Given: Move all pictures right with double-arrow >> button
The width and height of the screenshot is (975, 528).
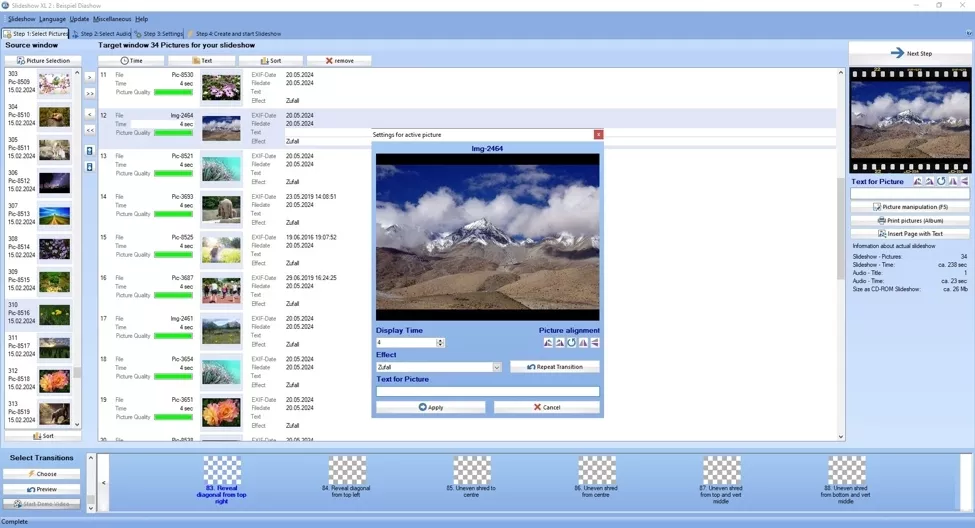Looking at the screenshot, I should [90, 93].
